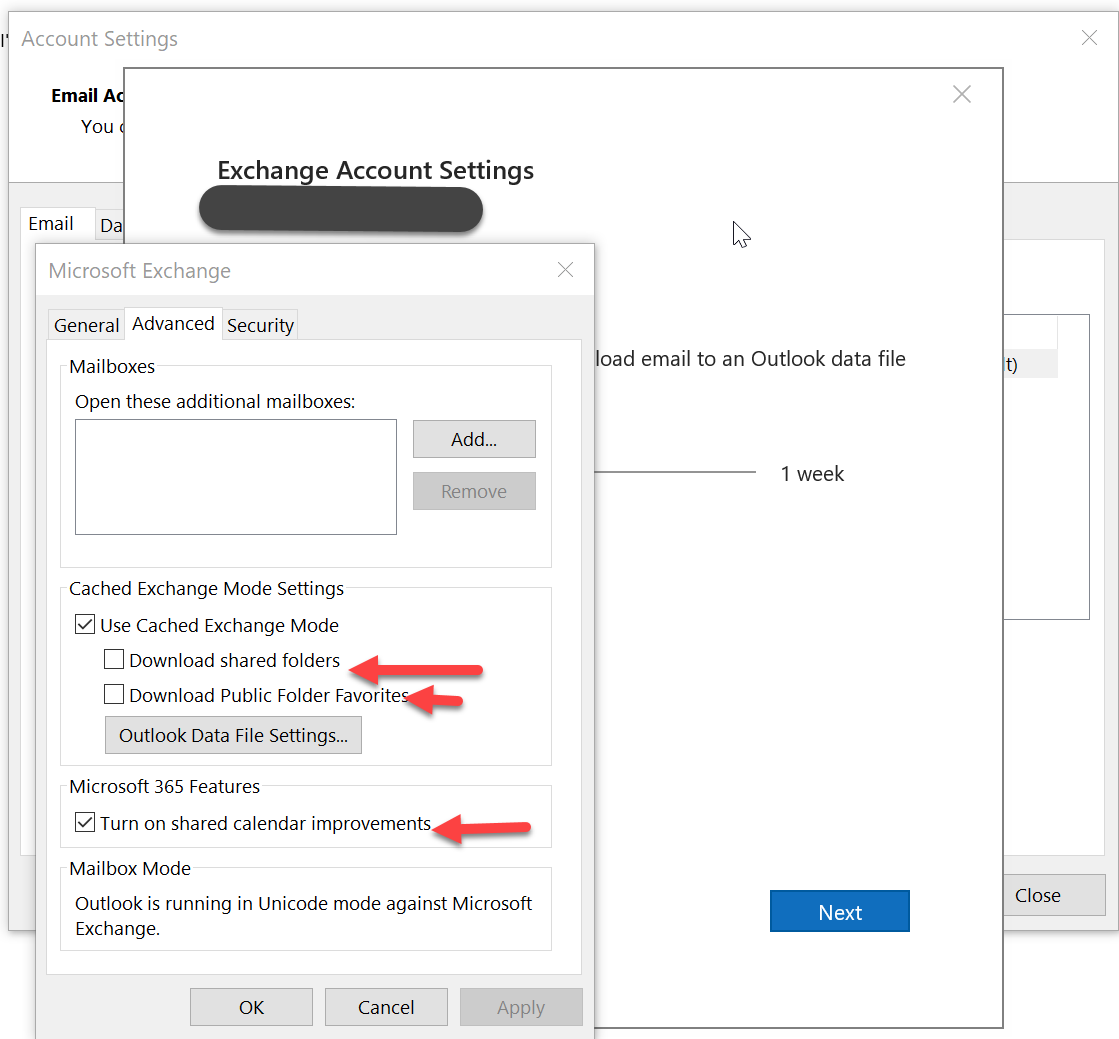Confirm with the OK button
The width and height of the screenshot is (1119, 1039).
click(x=251, y=1007)
